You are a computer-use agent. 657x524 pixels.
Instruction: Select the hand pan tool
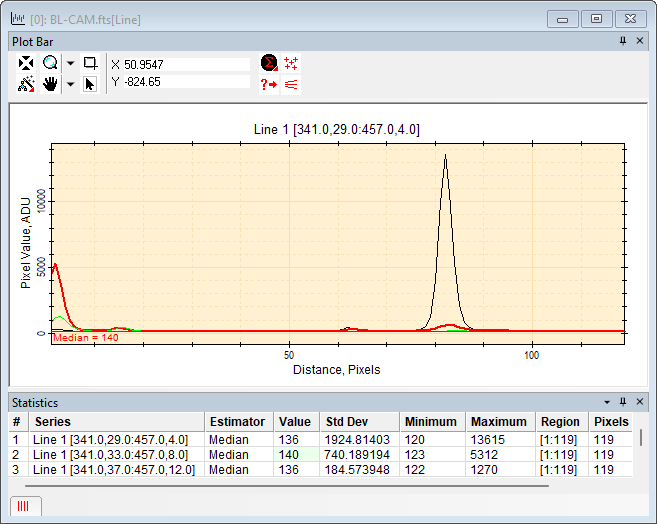click(x=50, y=84)
